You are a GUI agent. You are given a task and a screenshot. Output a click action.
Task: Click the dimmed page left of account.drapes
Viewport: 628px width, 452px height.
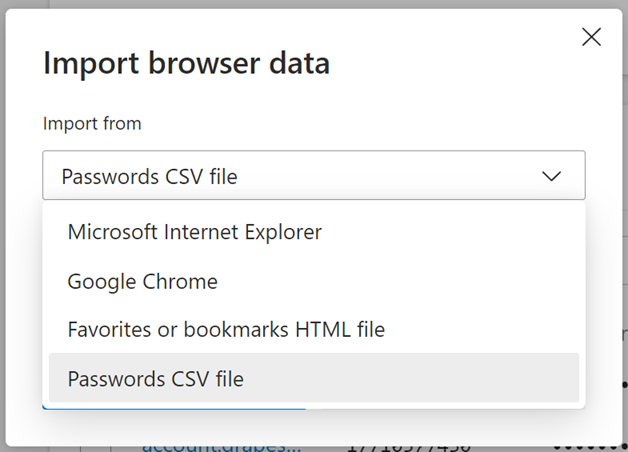(60, 443)
